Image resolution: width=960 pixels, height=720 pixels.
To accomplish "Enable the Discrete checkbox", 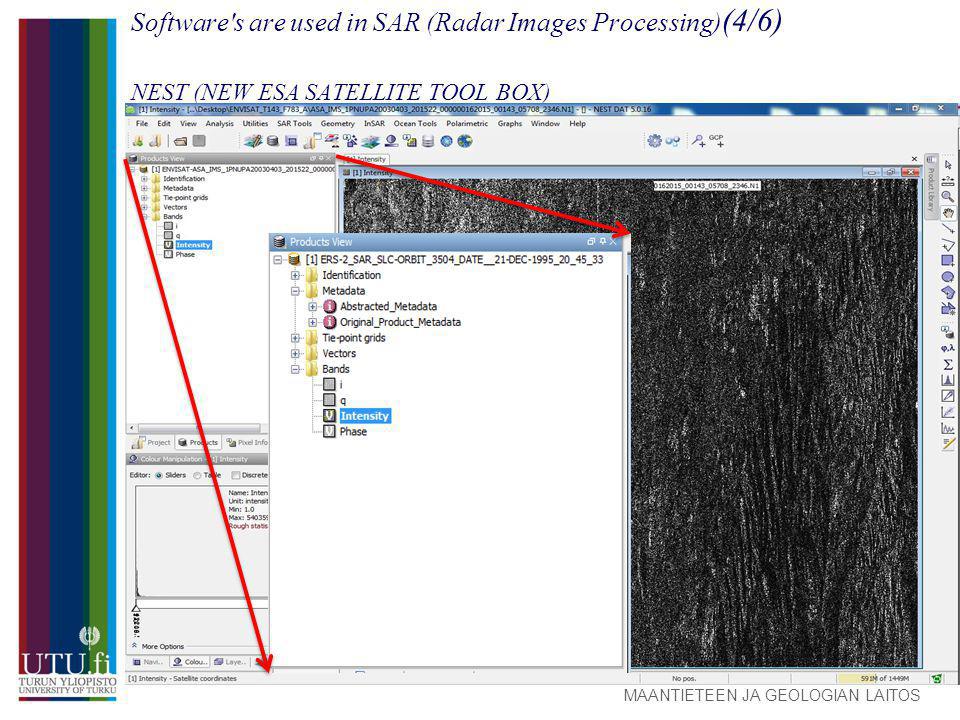I will (235, 475).
